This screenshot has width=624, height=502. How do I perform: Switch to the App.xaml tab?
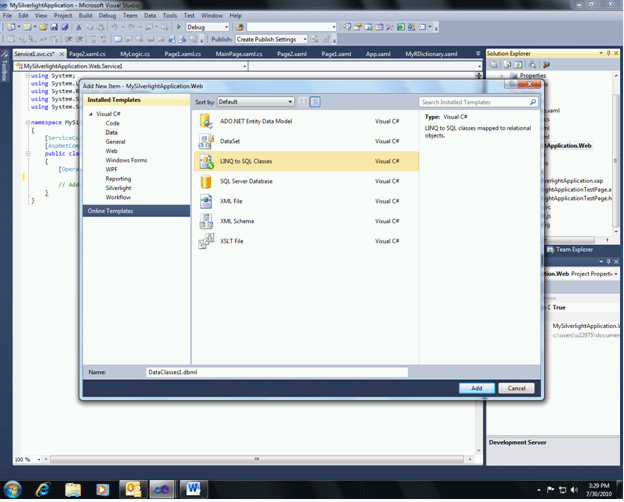coord(378,54)
